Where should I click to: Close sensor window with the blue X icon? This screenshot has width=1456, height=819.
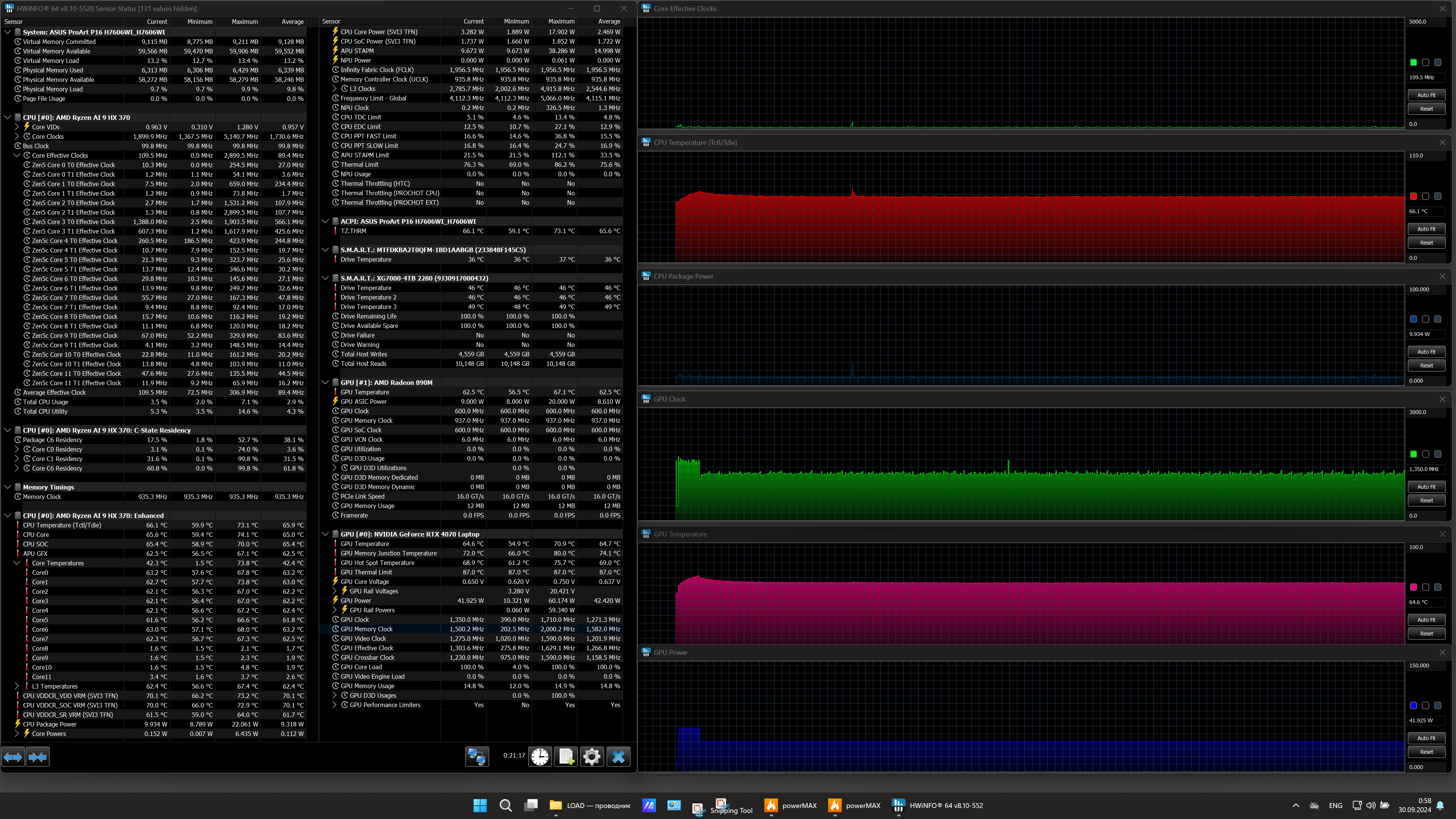click(618, 756)
